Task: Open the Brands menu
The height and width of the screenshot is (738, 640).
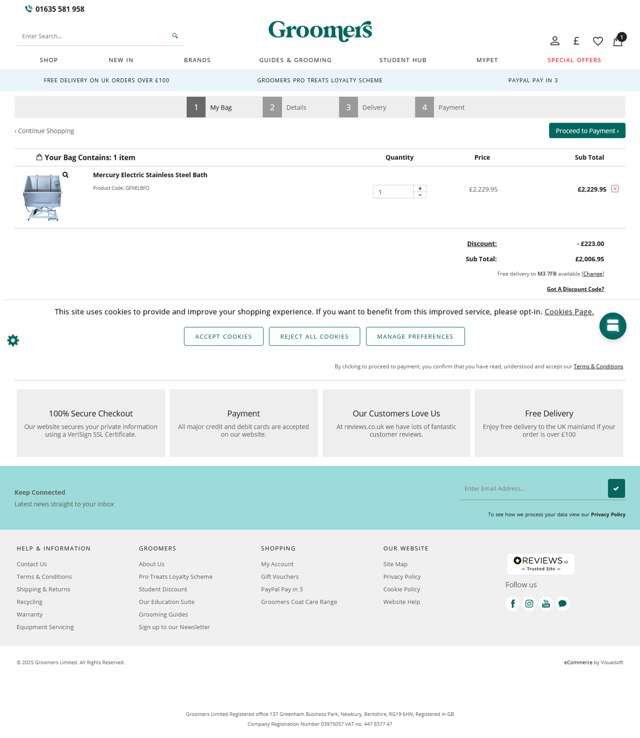Action: [x=197, y=60]
